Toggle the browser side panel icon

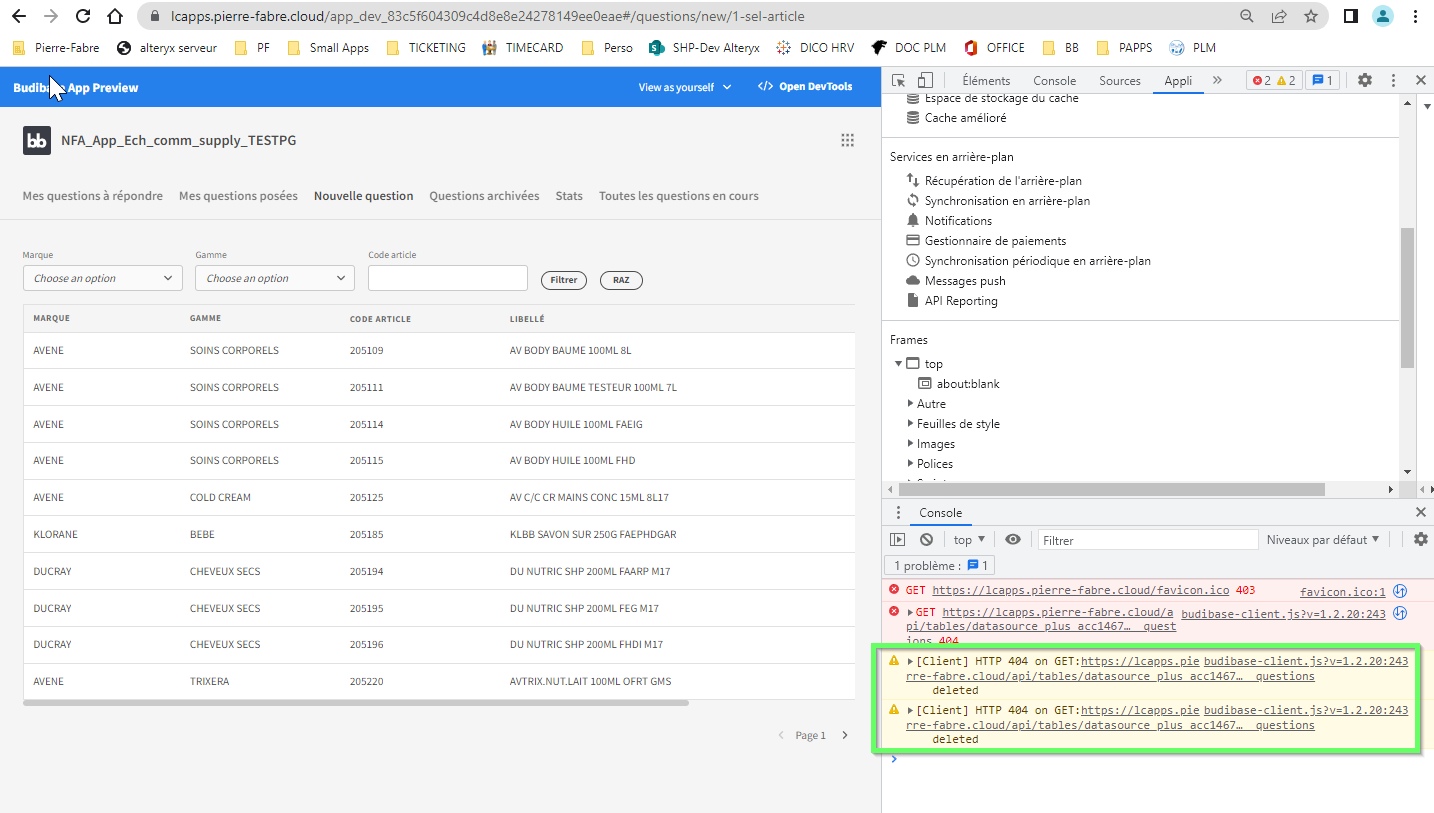pos(1351,16)
